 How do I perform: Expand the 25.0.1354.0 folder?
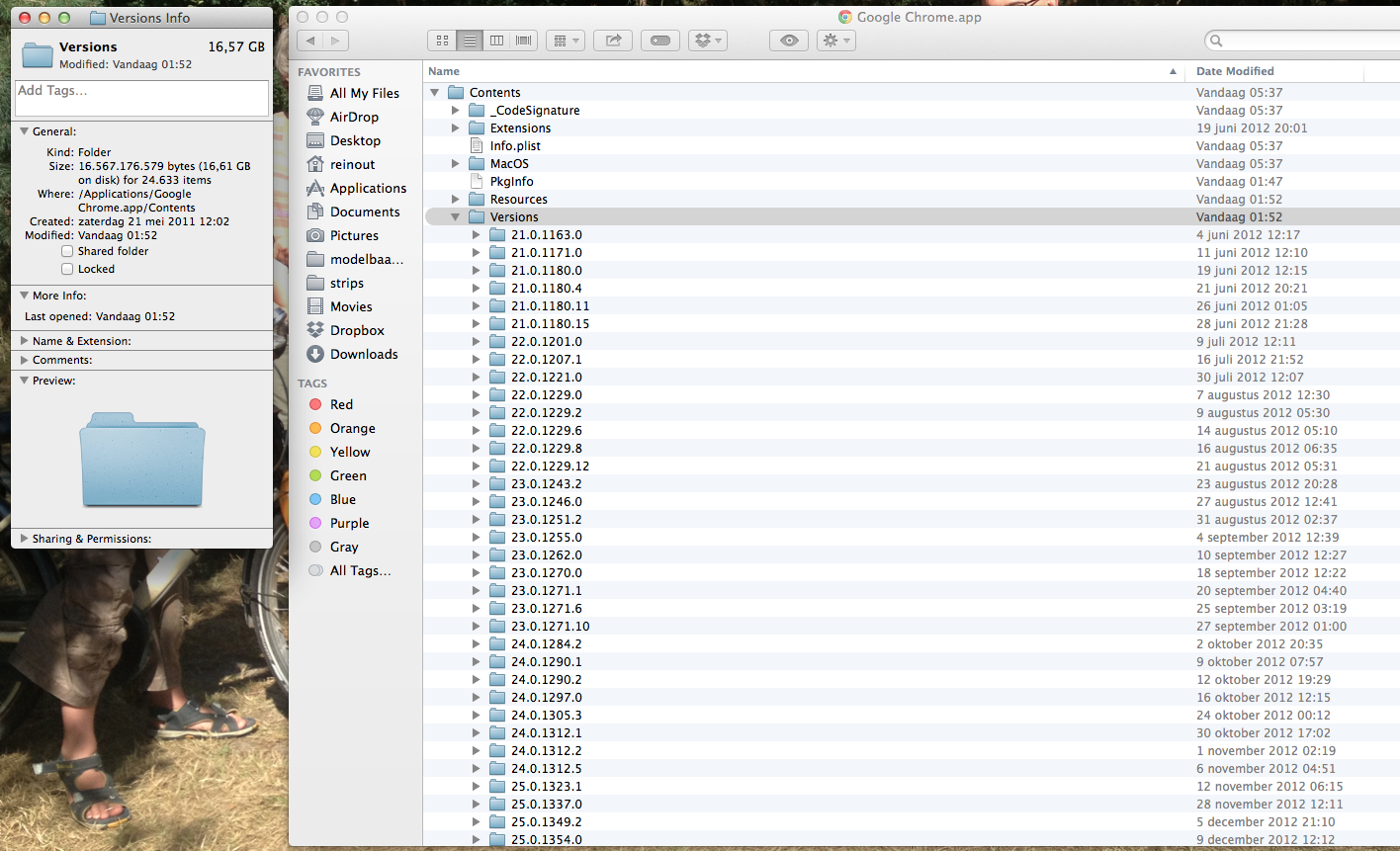coord(476,840)
